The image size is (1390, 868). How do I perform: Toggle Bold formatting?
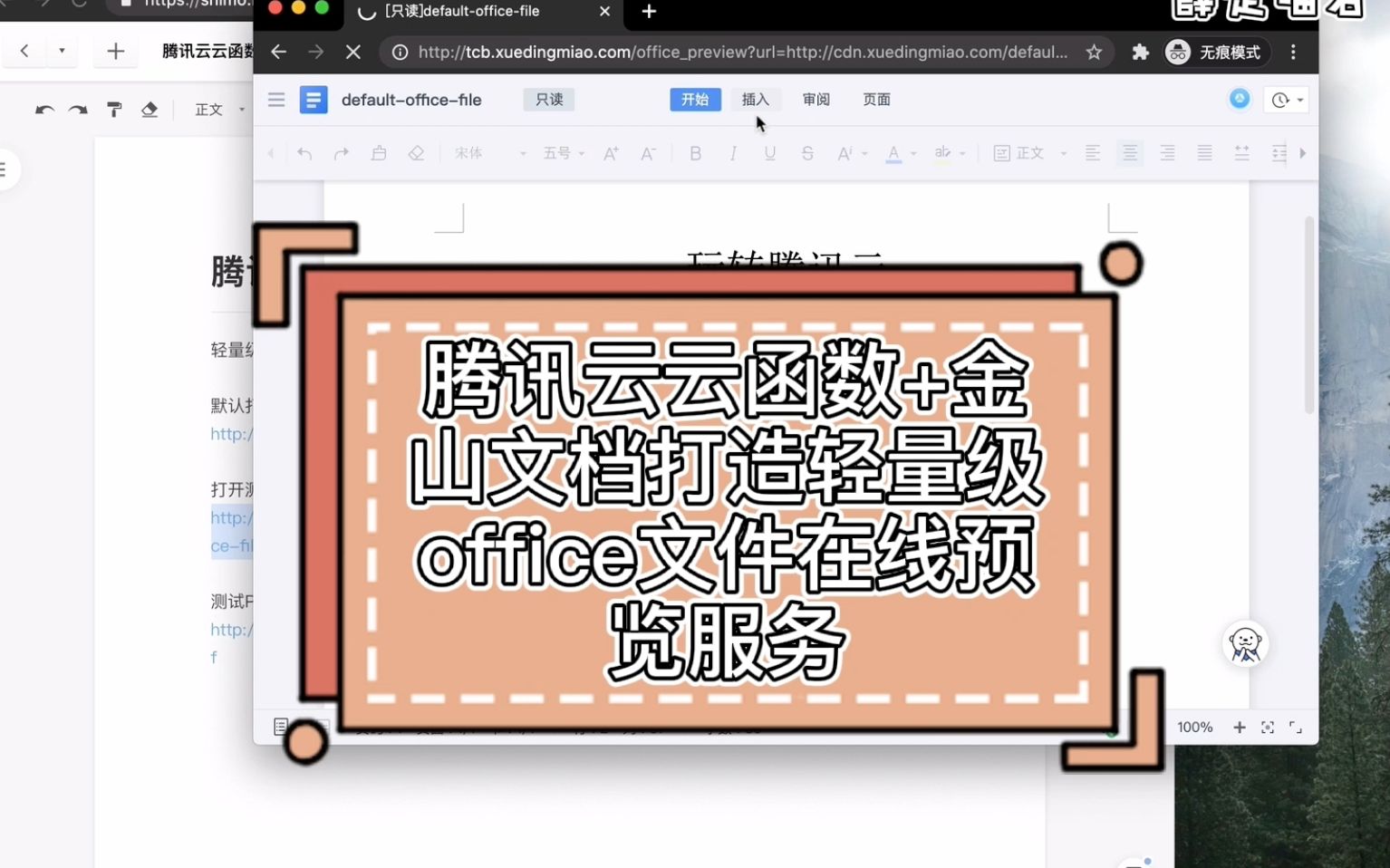[x=695, y=154]
